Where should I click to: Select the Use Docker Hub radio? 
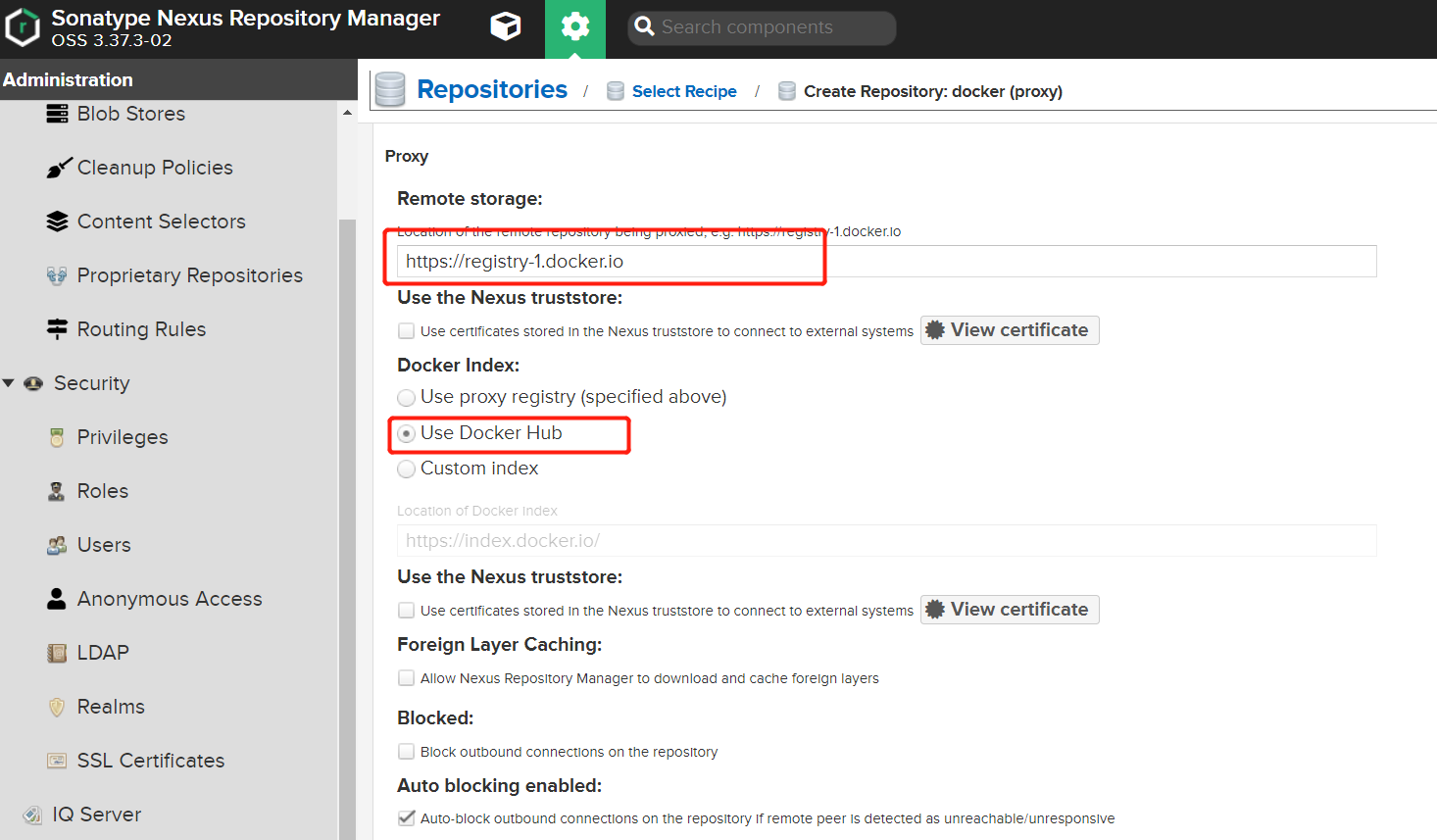406,433
